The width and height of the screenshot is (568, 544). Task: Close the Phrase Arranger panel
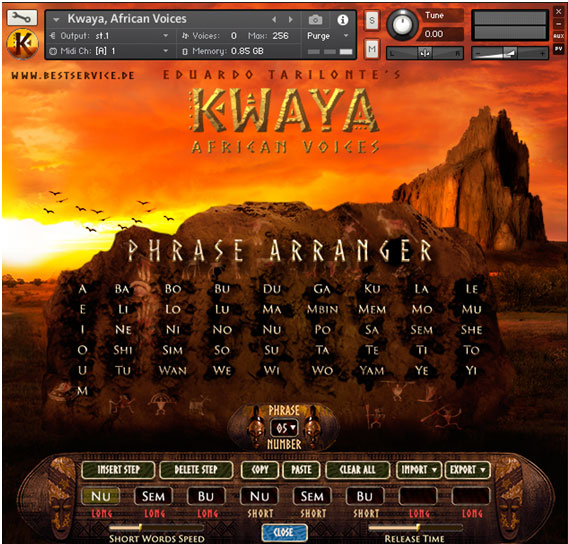(x=284, y=532)
